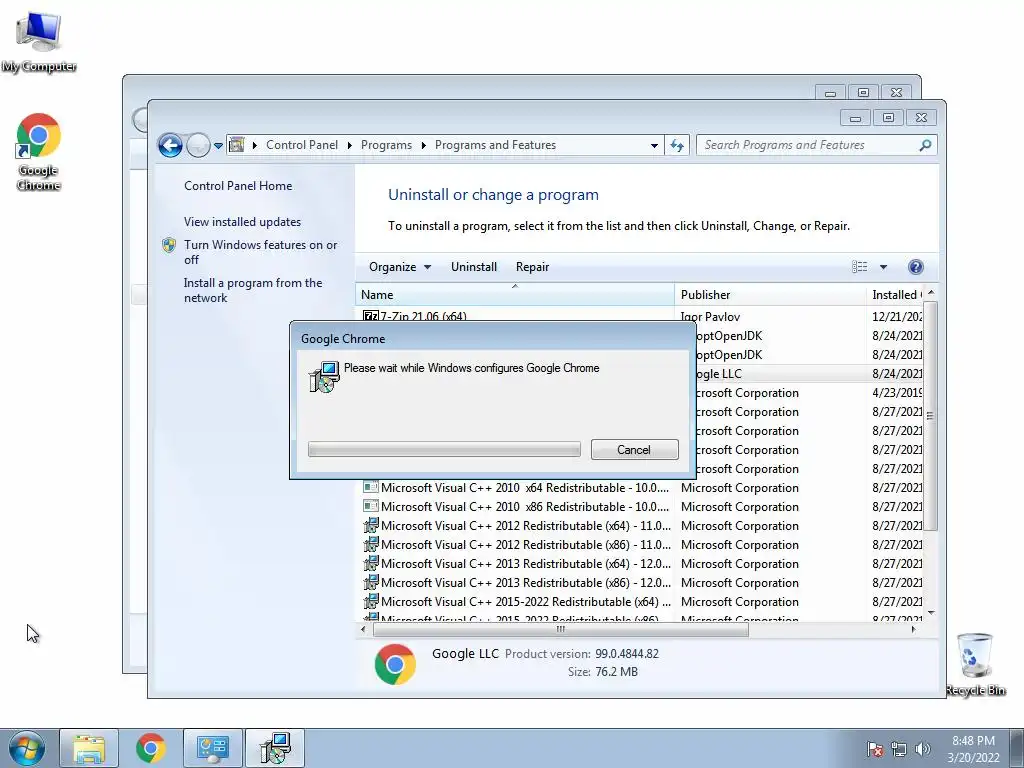Click the Chrome logo in the details pane
The image size is (1024, 768).
pyautogui.click(x=395, y=664)
